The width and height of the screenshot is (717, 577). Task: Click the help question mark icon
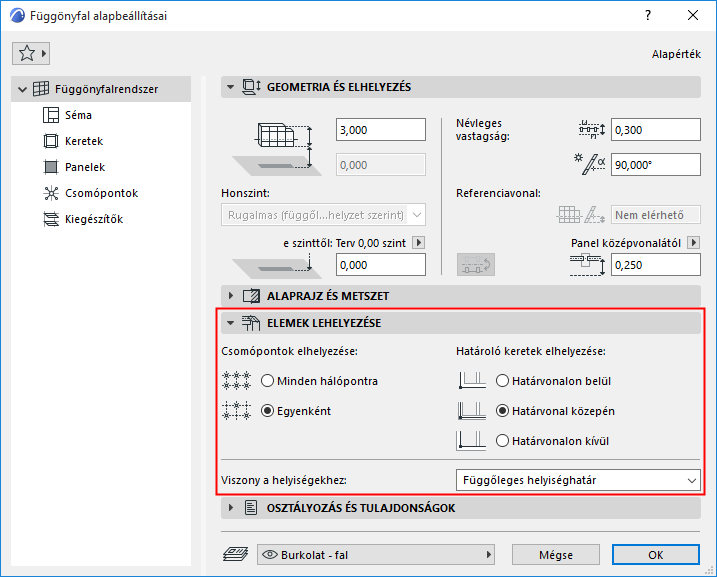pyautogui.click(x=648, y=15)
